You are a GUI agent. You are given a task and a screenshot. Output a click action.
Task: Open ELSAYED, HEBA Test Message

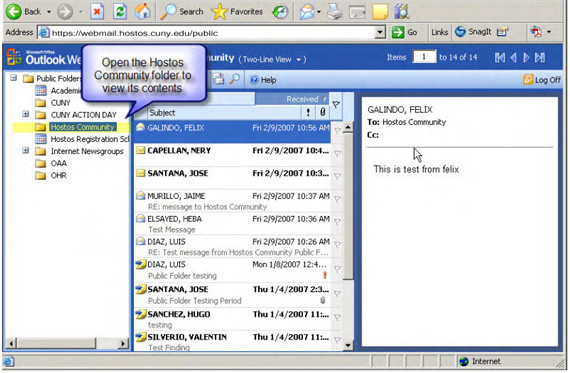[232, 223]
